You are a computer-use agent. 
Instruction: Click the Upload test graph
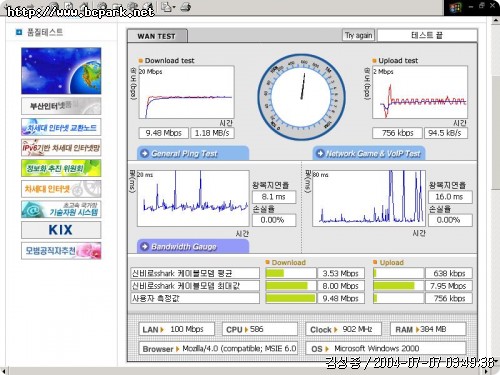420,92
